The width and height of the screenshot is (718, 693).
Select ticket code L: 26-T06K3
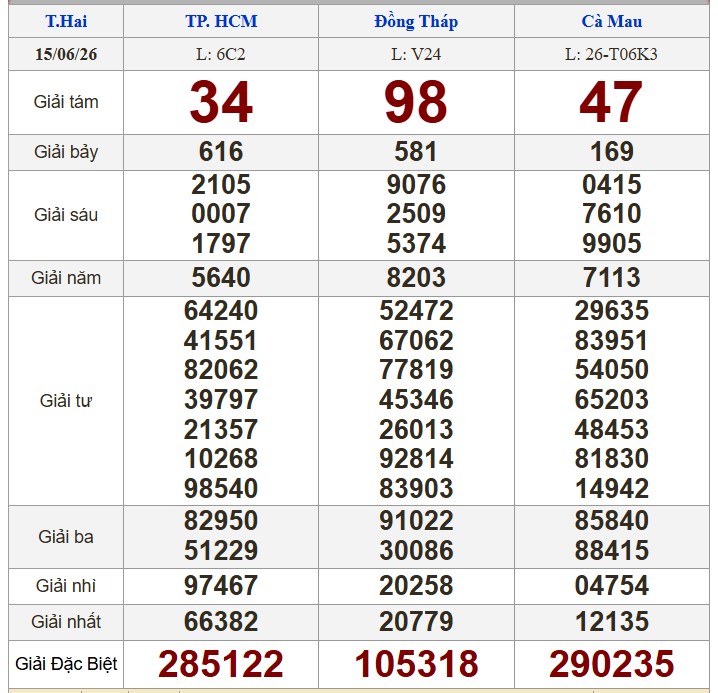611,54
